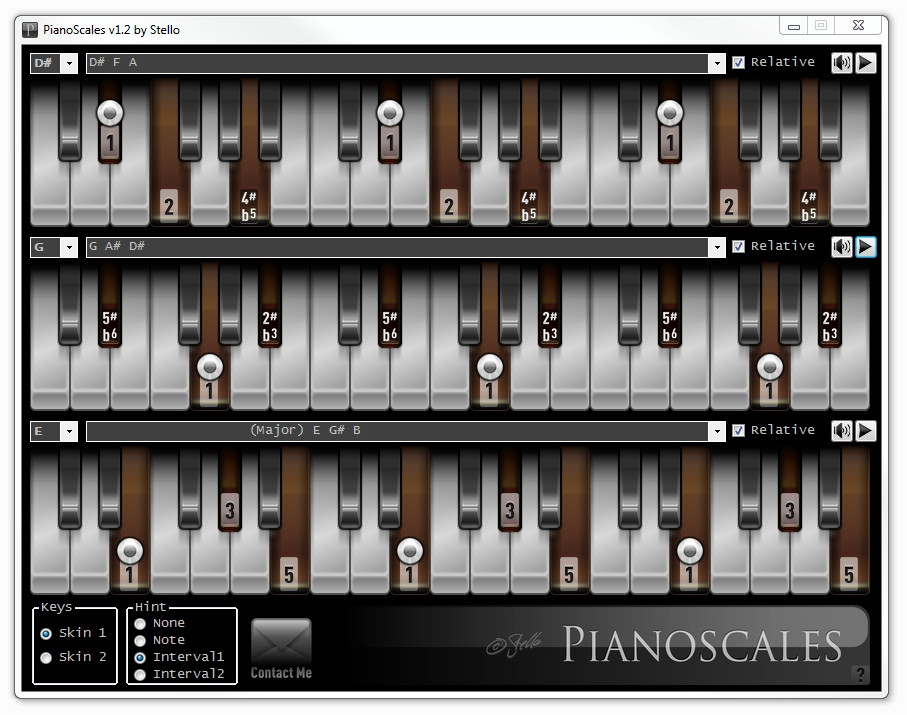The height and width of the screenshot is (715, 907).
Task: Expand the G A# D# scale dropdown
Action: (x=717, y=248)
